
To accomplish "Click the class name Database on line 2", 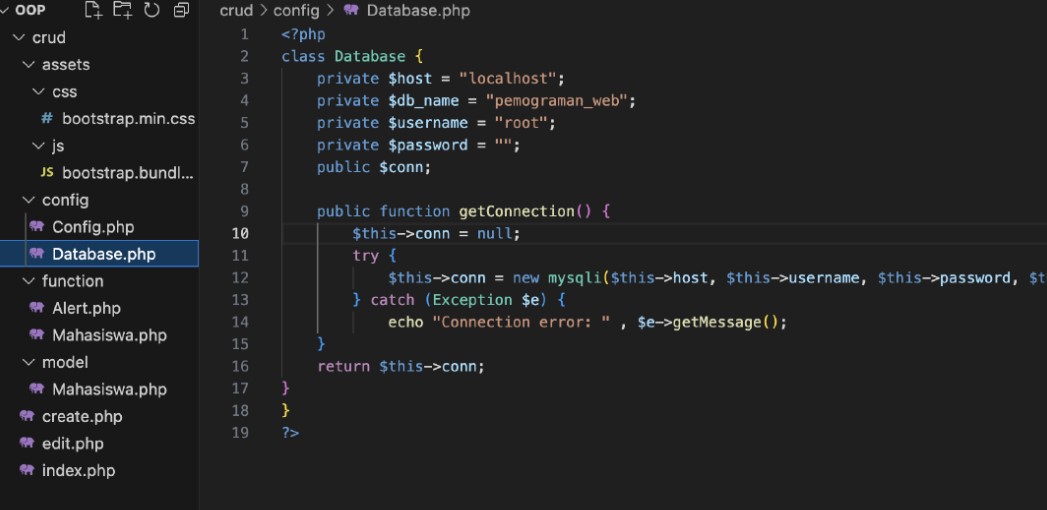I will pyautogui.click(x=370, y=56).
